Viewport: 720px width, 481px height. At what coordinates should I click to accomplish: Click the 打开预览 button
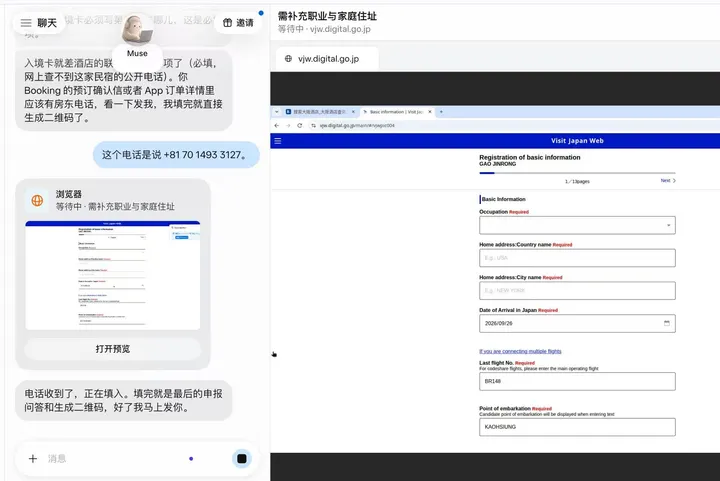113,349
